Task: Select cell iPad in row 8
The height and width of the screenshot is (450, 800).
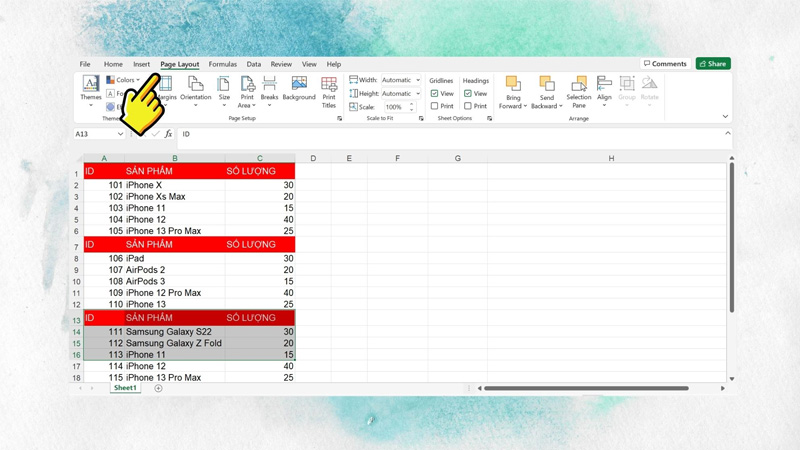Action: click(174, 258)
